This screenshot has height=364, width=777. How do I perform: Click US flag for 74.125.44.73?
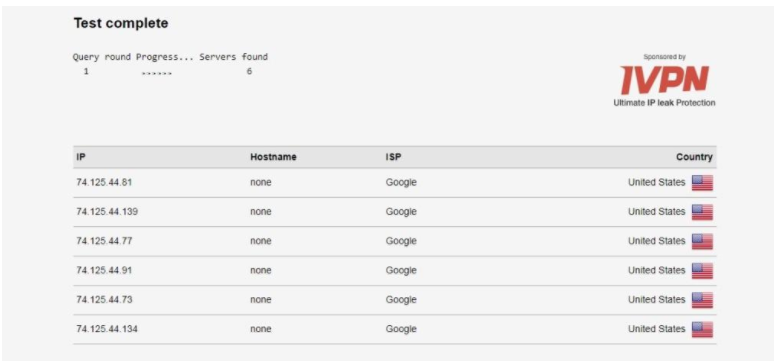click(702, 300)
